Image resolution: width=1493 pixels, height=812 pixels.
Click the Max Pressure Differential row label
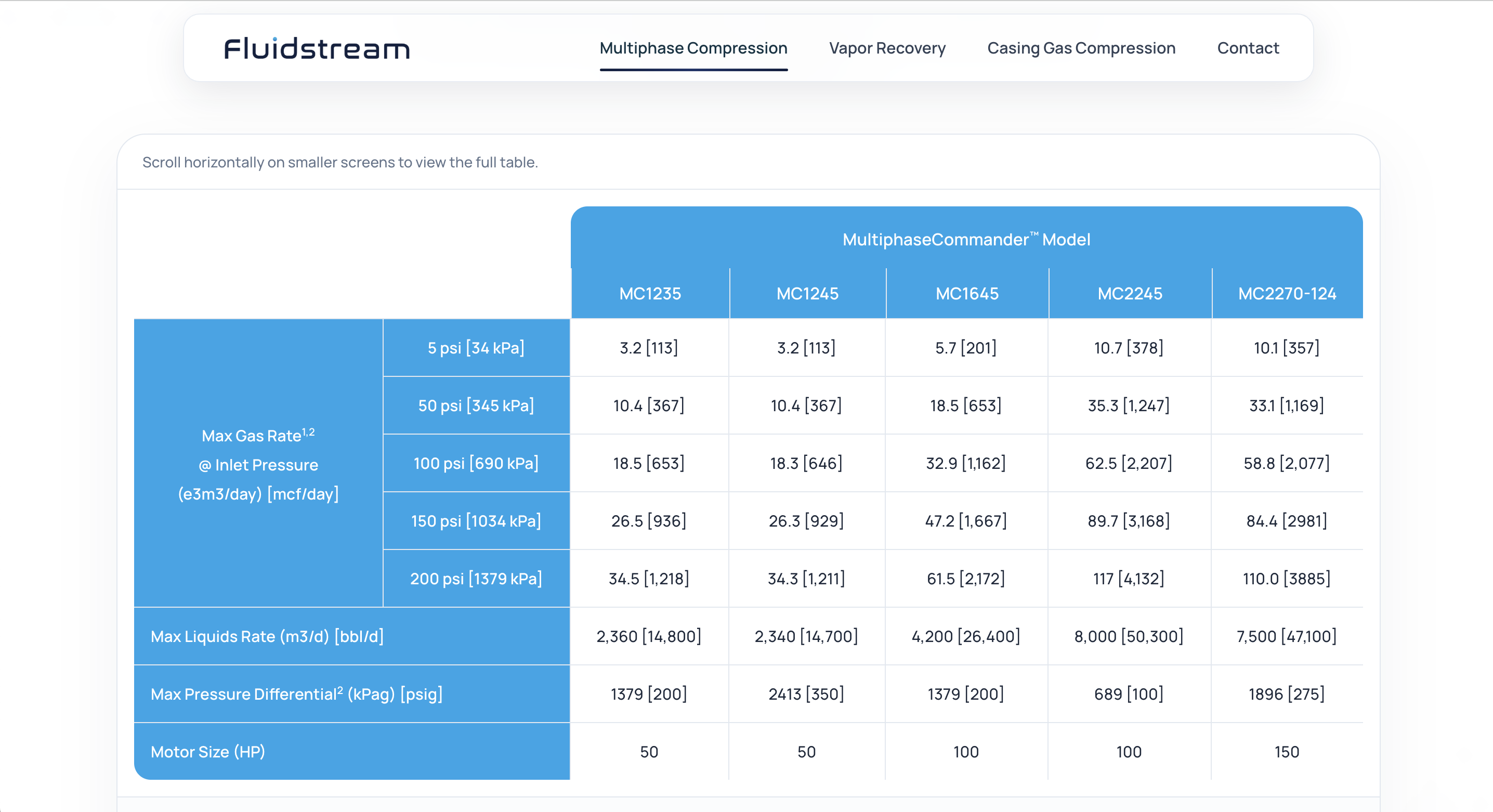tap(296, 694)
